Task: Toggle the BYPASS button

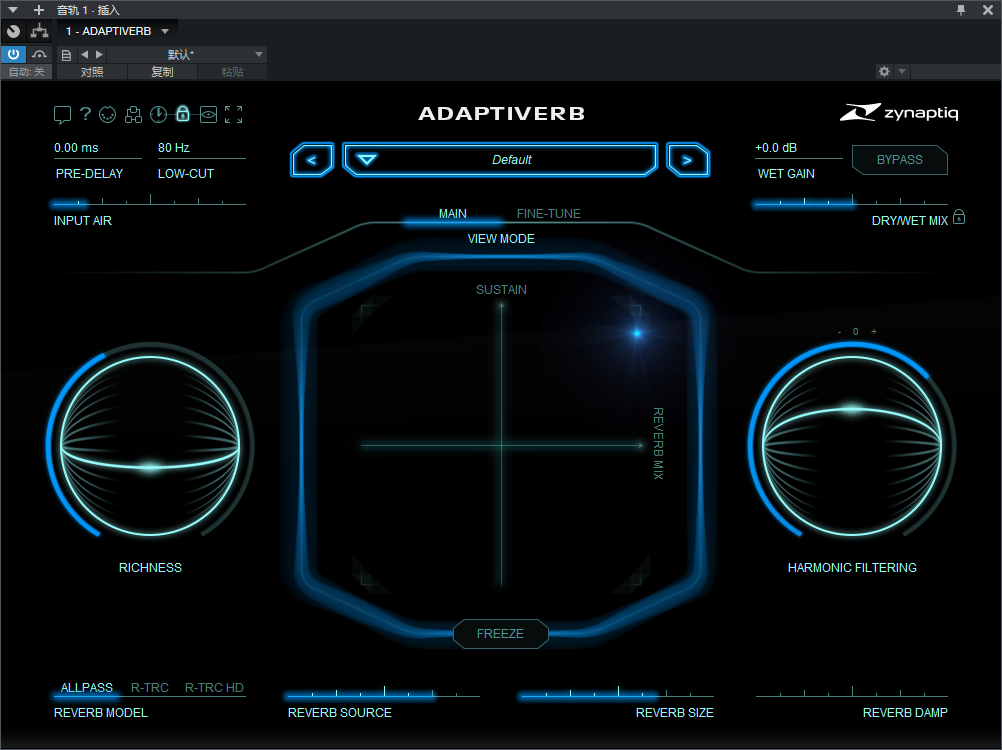Action: tap(900, 160)
